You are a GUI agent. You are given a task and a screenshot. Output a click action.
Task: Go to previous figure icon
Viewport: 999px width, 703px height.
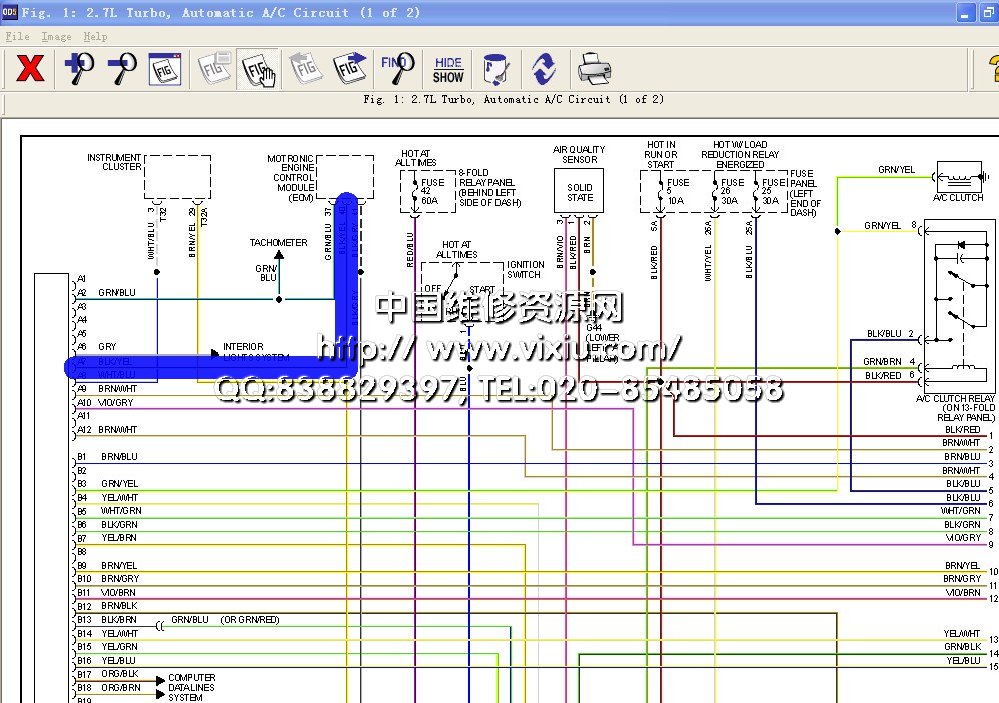[x=305, y=69]
